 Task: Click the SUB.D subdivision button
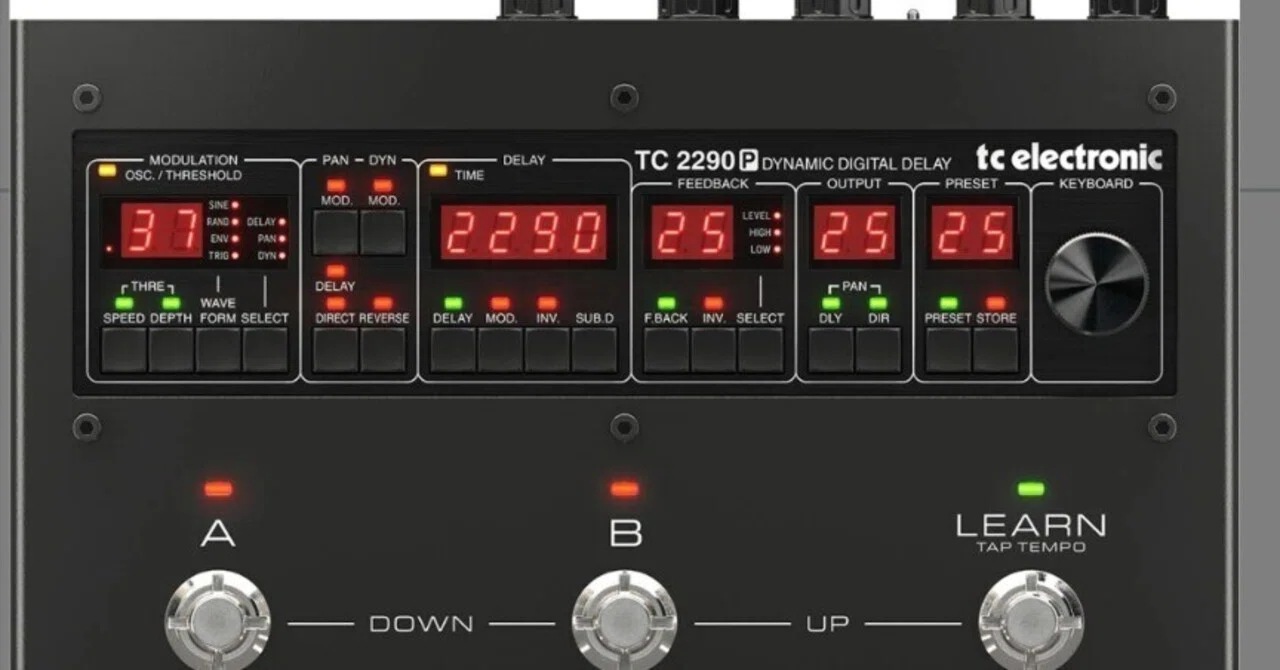[594, 349]
